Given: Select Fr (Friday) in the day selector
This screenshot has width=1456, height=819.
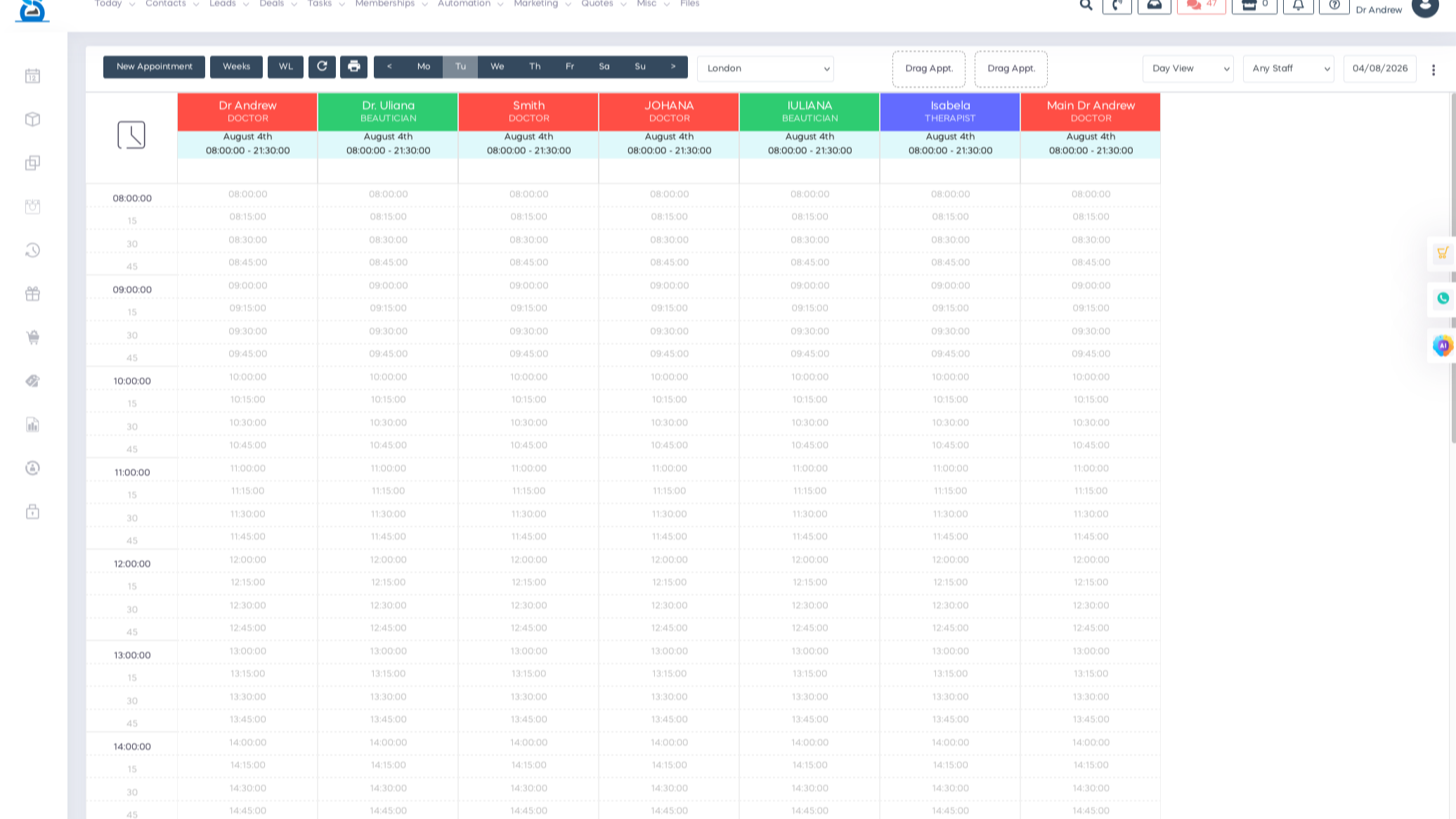Looking at the screenshot, I should point(570,67).
